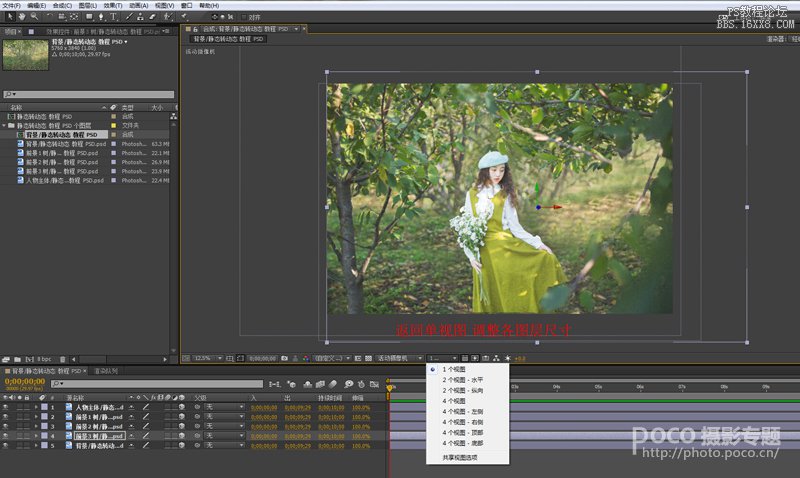The image size is (800, 478).
Task: Click the composition mini-flowchart icon in timeline
Action: 274,384
